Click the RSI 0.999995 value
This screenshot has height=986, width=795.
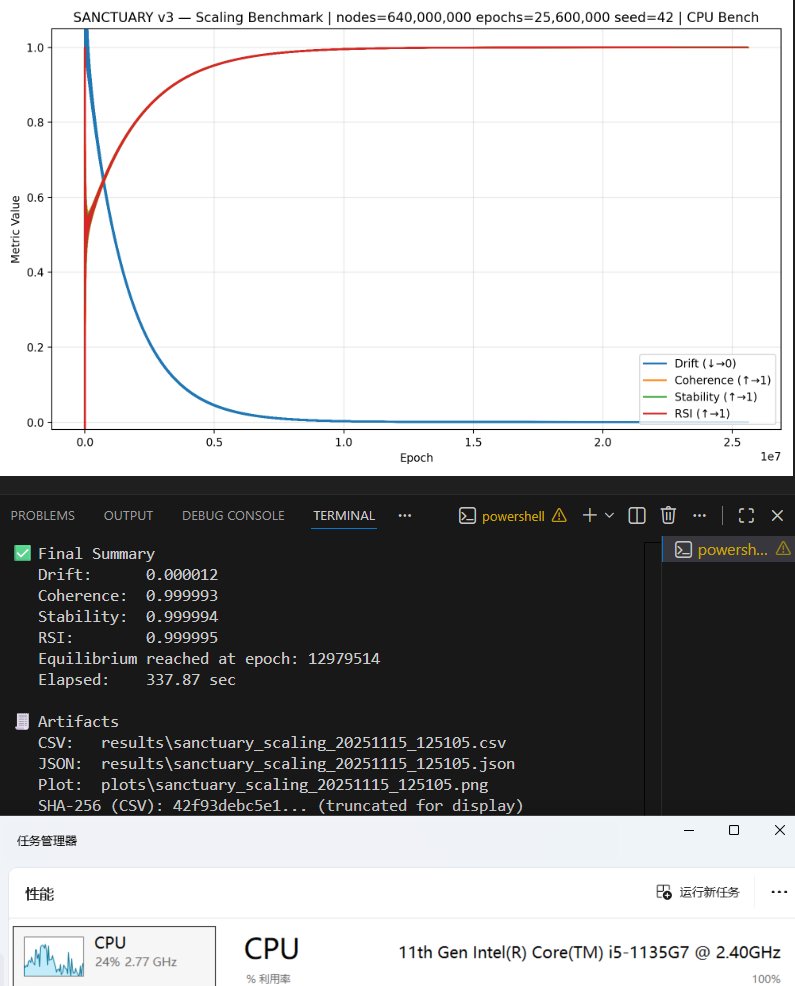(182, 638)
